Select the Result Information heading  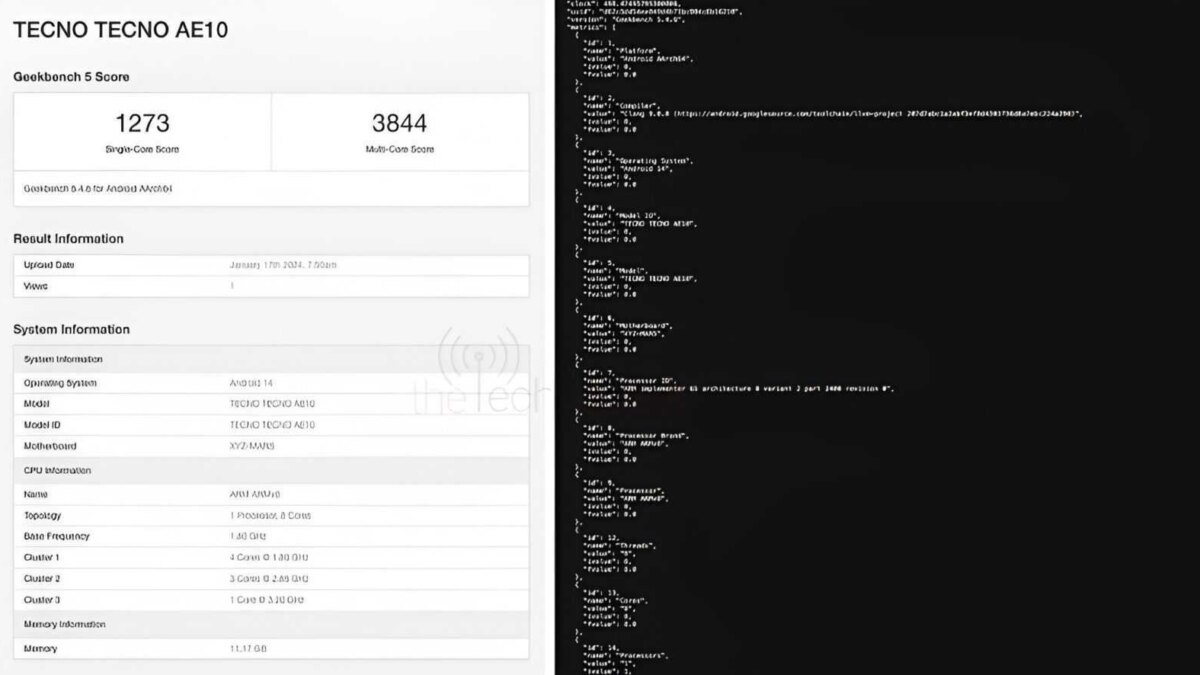(x=68, y=239)
